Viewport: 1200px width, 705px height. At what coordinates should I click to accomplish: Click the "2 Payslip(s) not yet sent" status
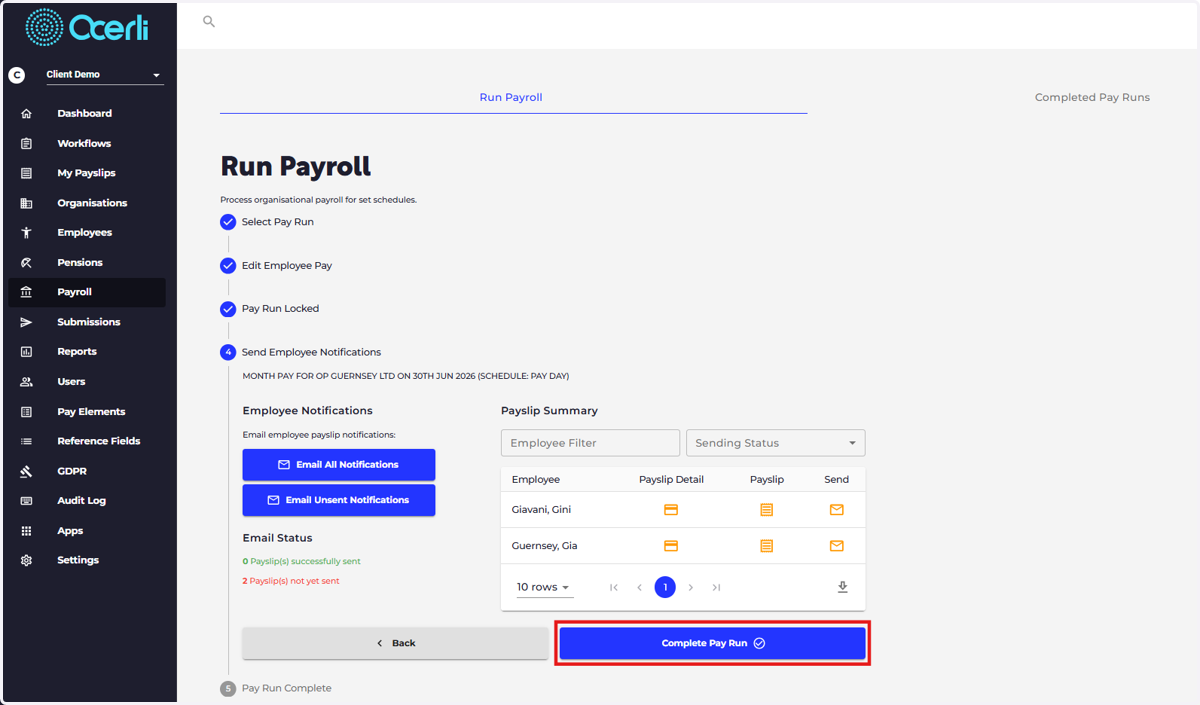click(x=291, y=581)
